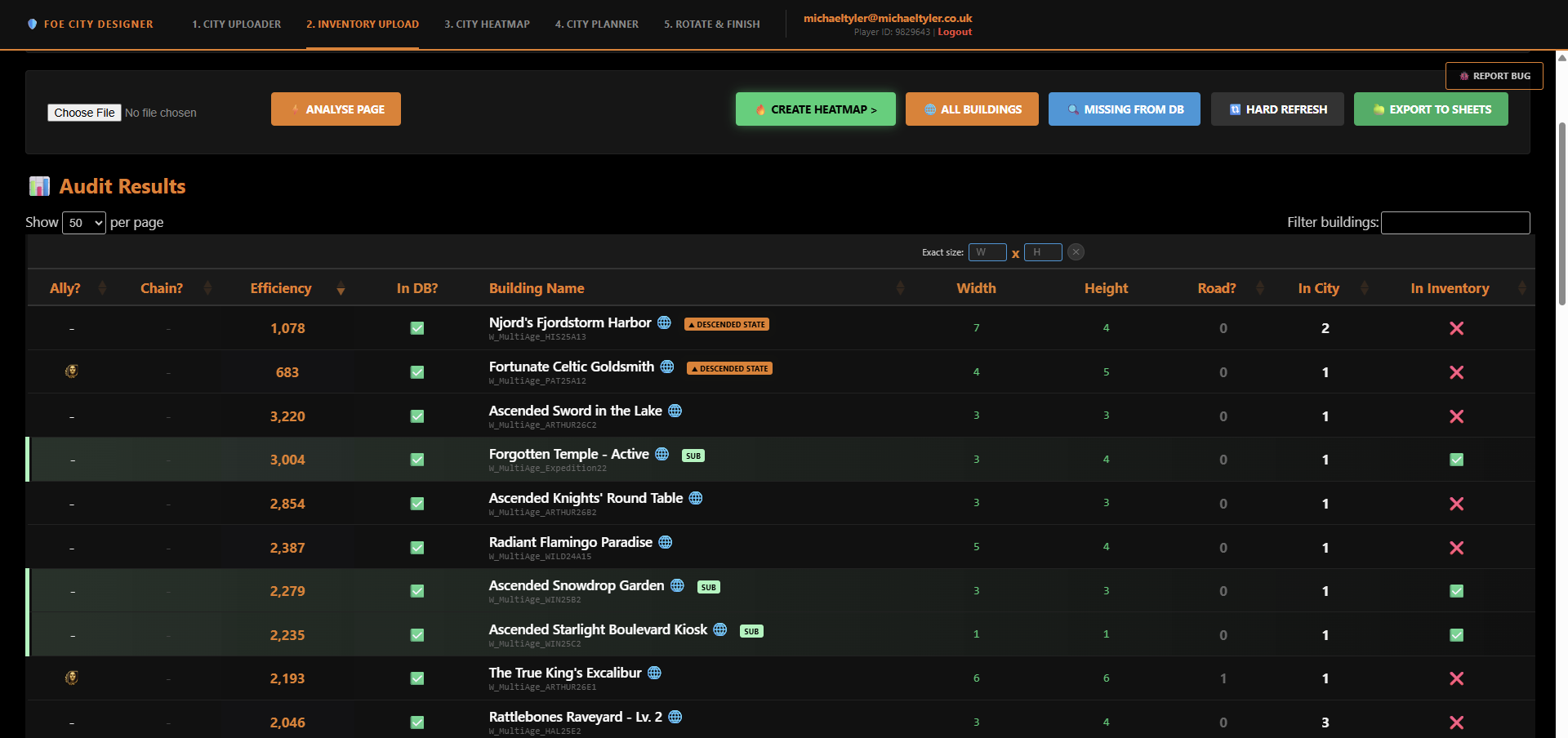Screen dimensions: 1568x738
Task: Go to 1. City Uploader tab
Action: [x=236, y=24]
